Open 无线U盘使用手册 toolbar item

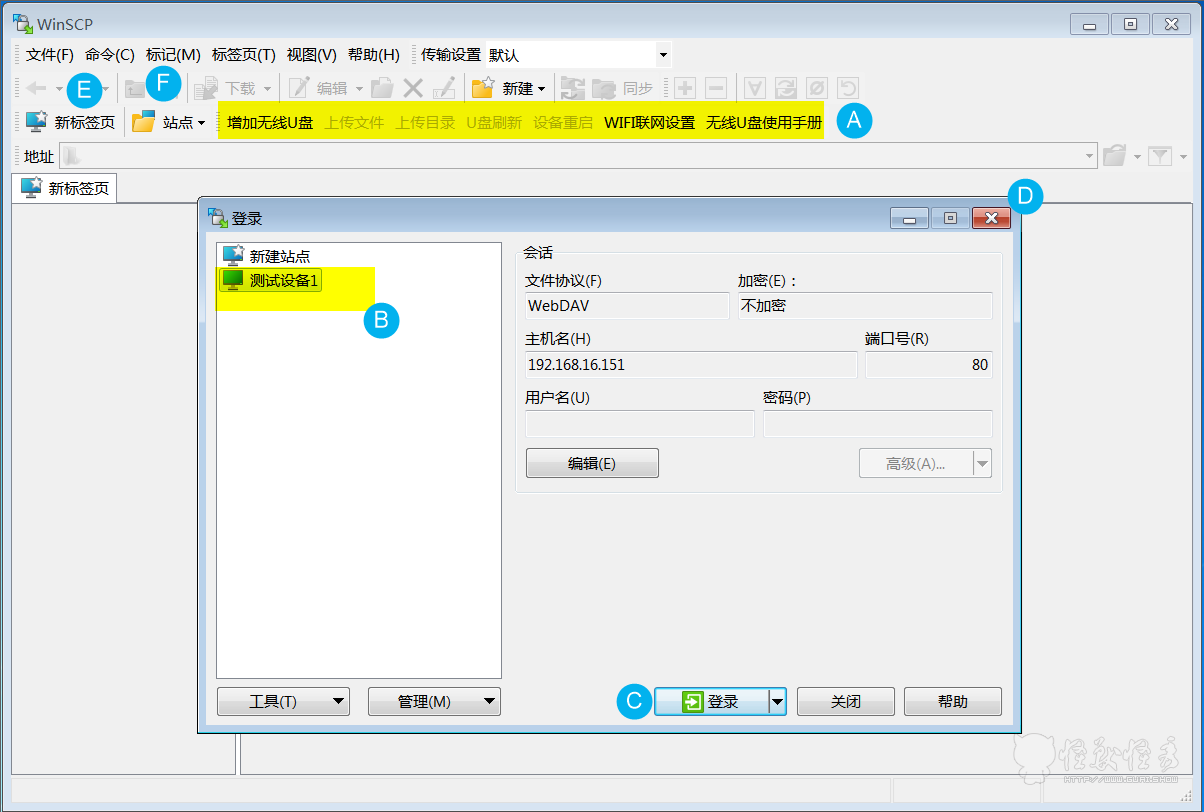coord(764,123)
